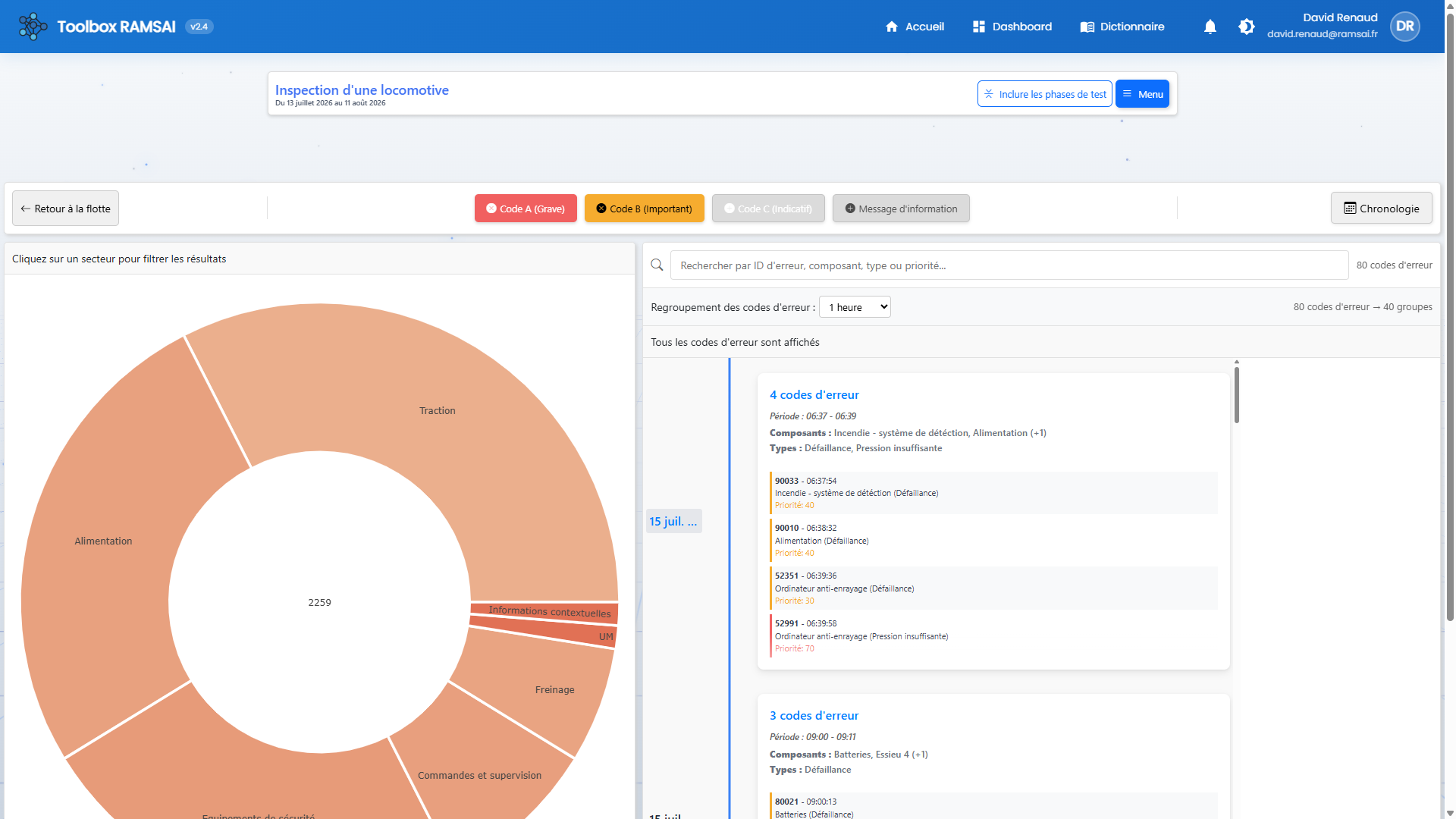Select error code 90010 entry

click(x=993, y=541)
